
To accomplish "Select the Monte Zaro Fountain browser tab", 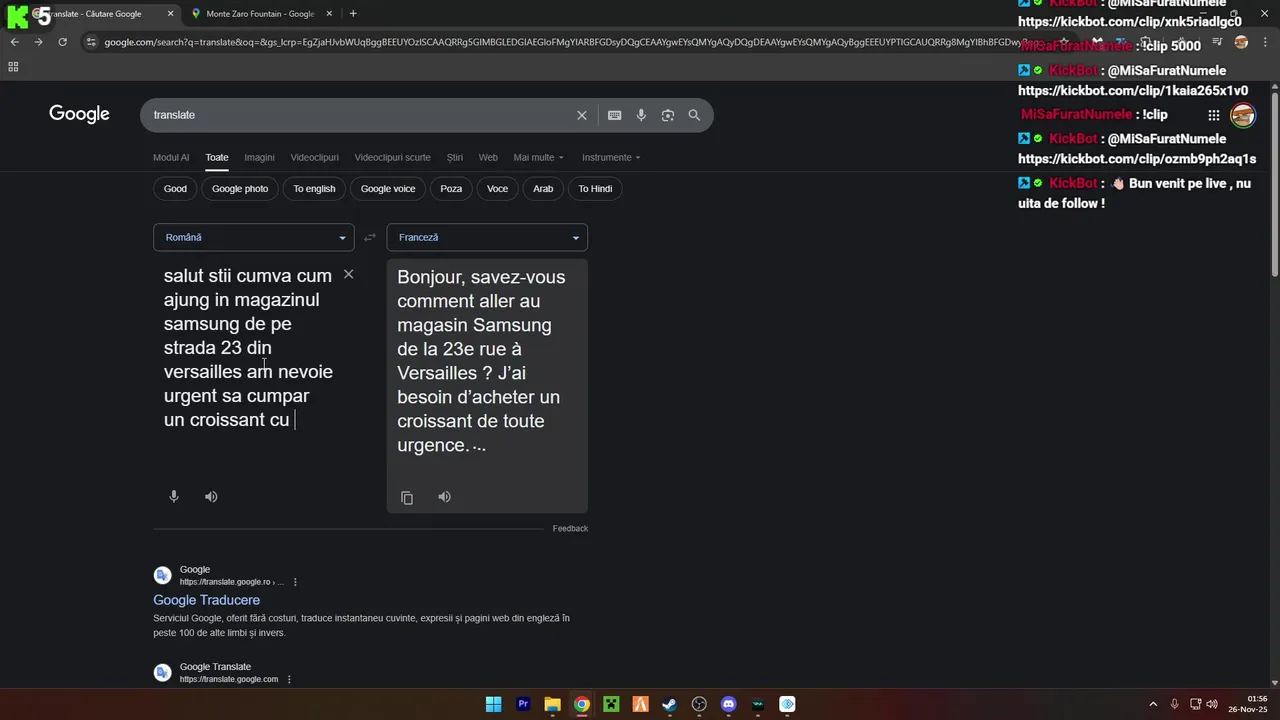I will pos(259,14).
